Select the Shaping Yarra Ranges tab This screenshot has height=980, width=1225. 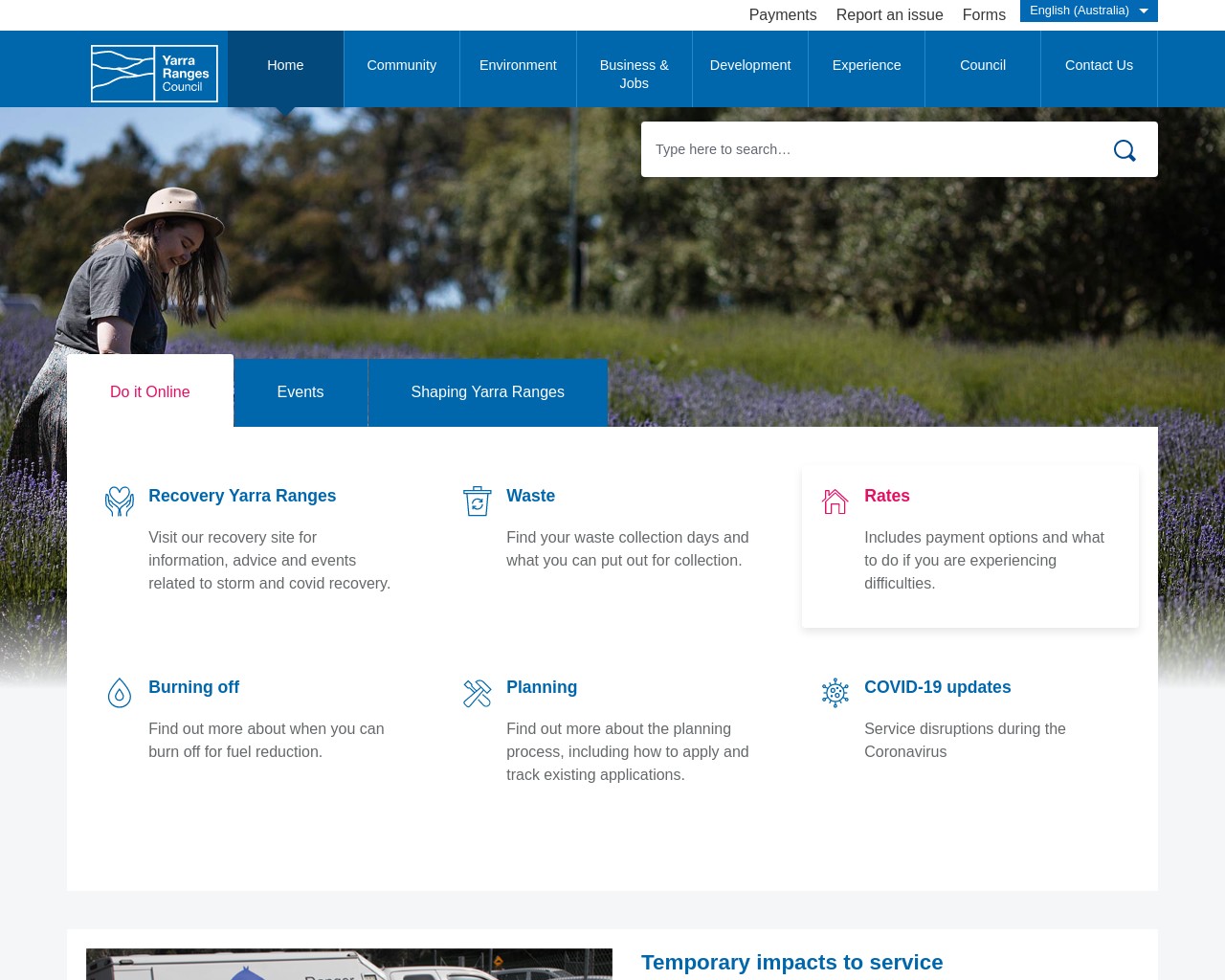(x=487, y=391)
